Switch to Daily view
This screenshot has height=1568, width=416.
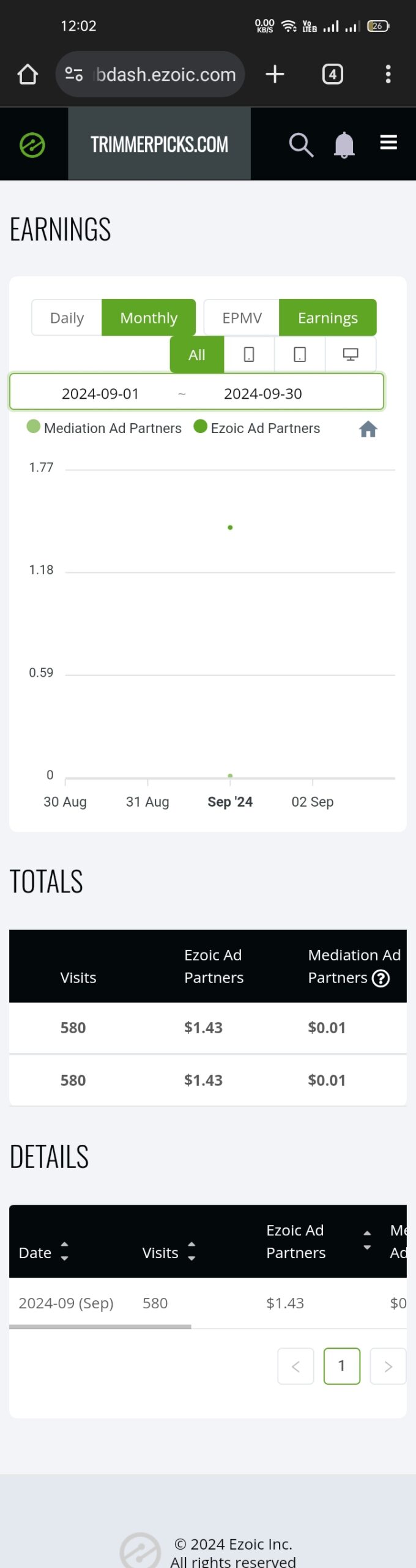(x=67, y=317)
